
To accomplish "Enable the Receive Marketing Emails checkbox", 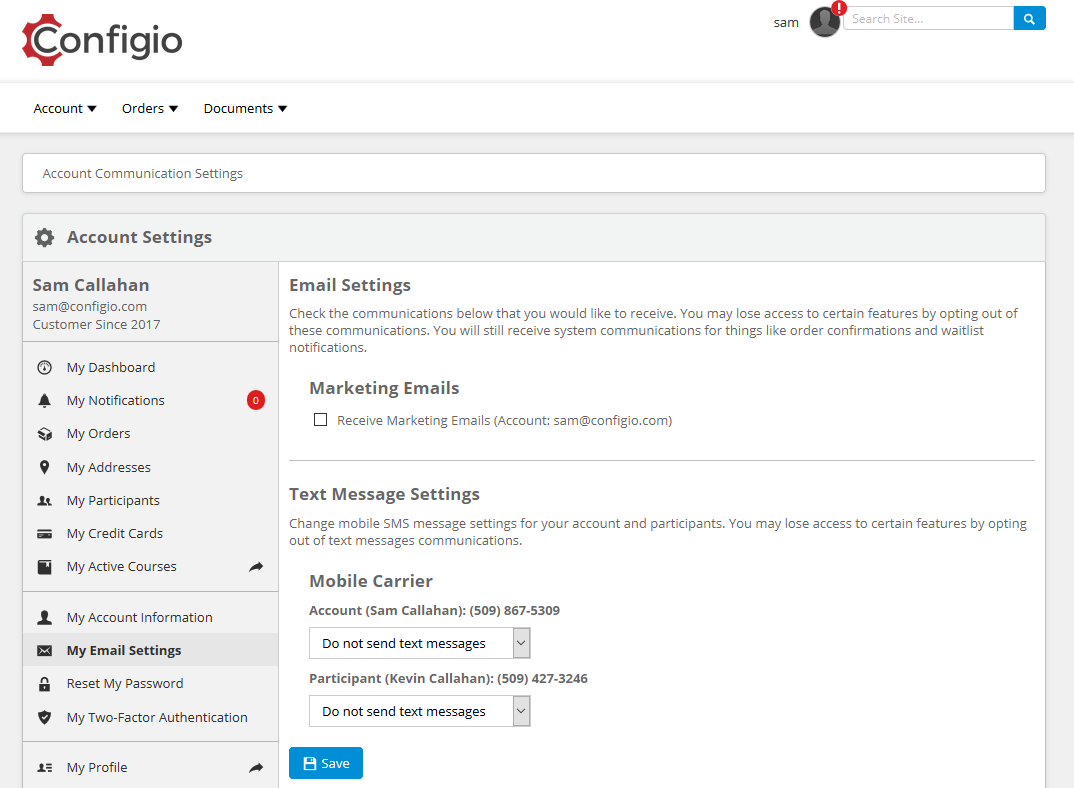I will (x=321, y=420).
